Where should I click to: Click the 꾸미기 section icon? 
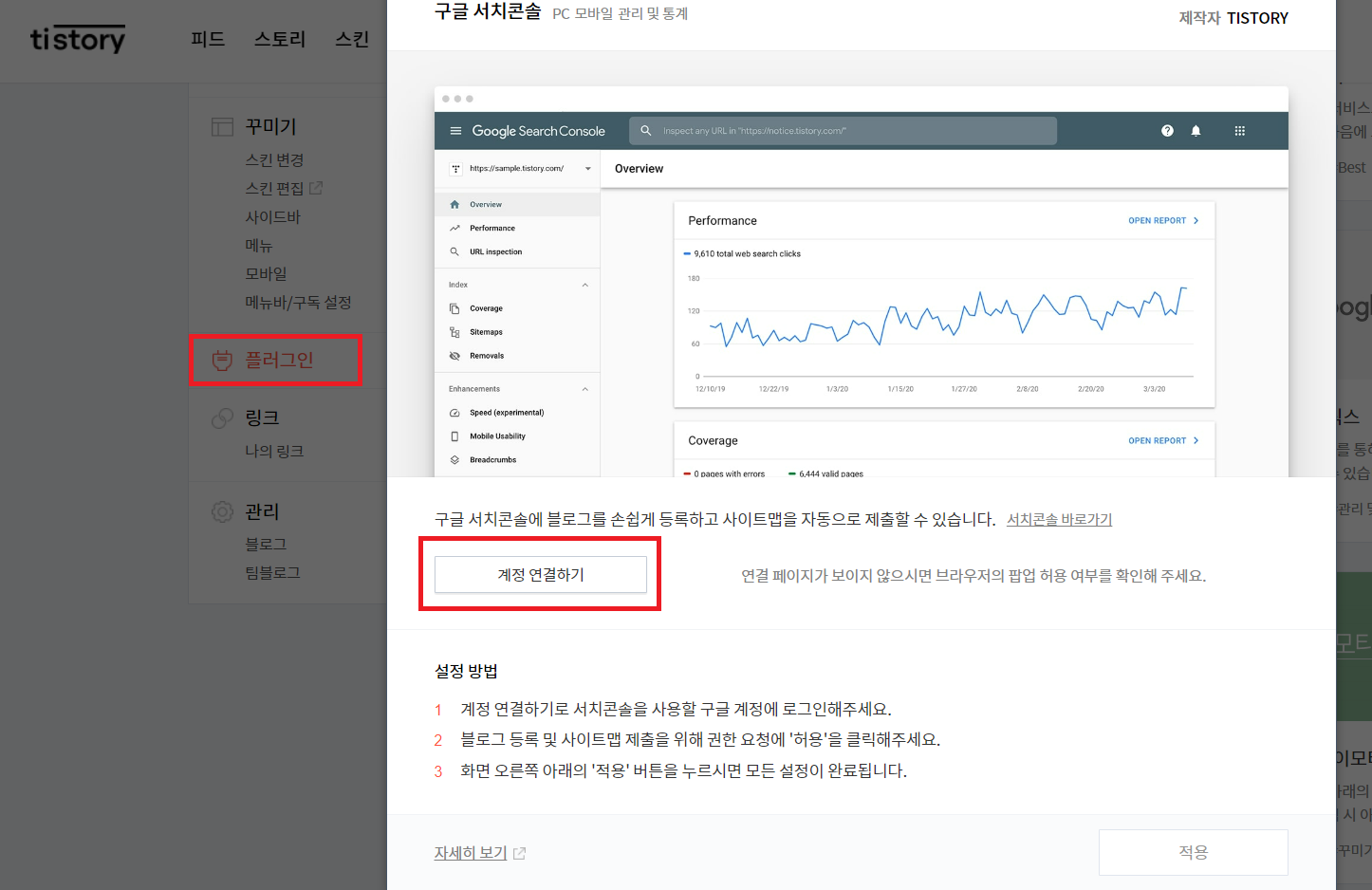point(222,126)
